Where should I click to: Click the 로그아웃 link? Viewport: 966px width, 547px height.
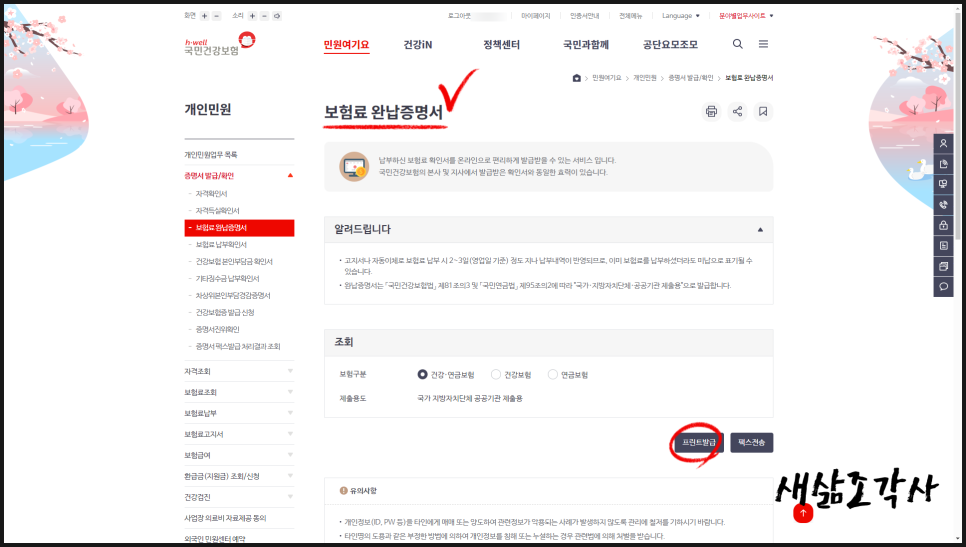[459, 16]
